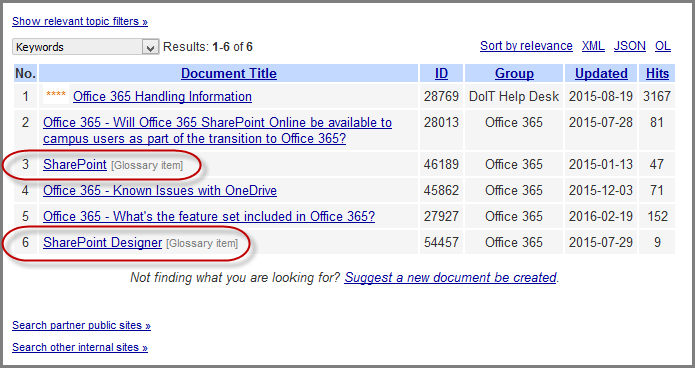Click the 'Results: 1-6 of 6' text
The height and width of the screenshot is (368, 695).
[208, 47]
